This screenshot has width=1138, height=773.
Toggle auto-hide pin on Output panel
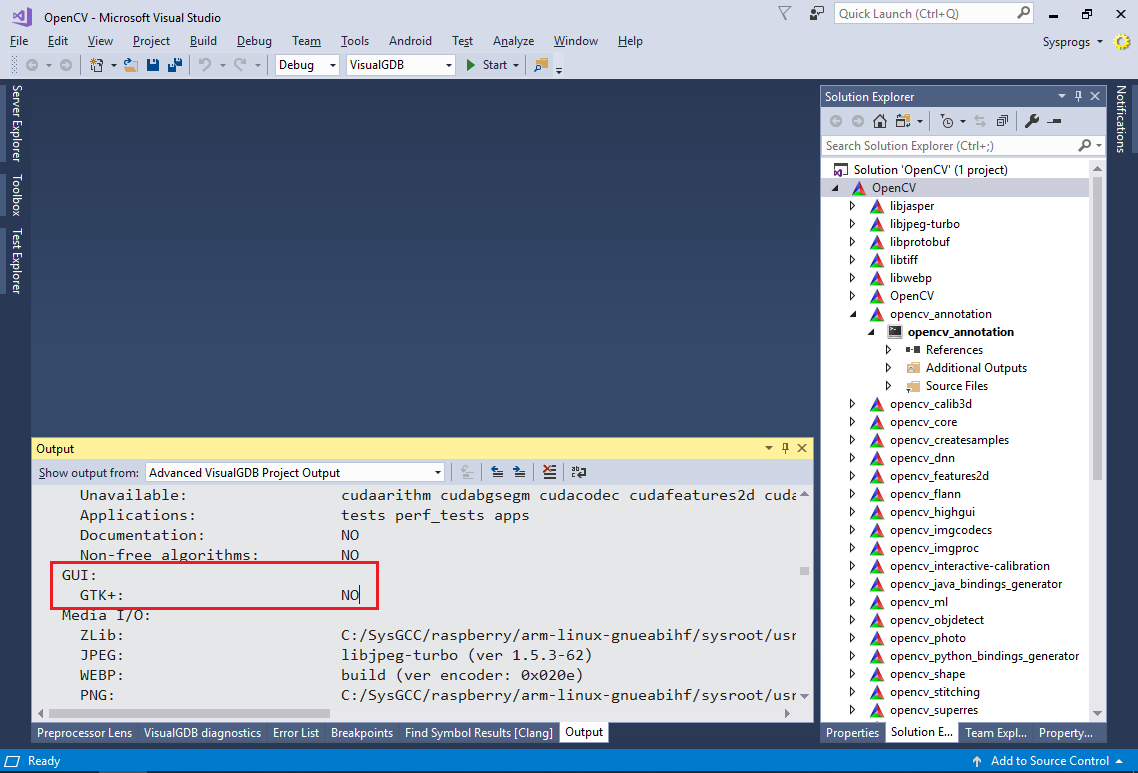click(785, 449)
